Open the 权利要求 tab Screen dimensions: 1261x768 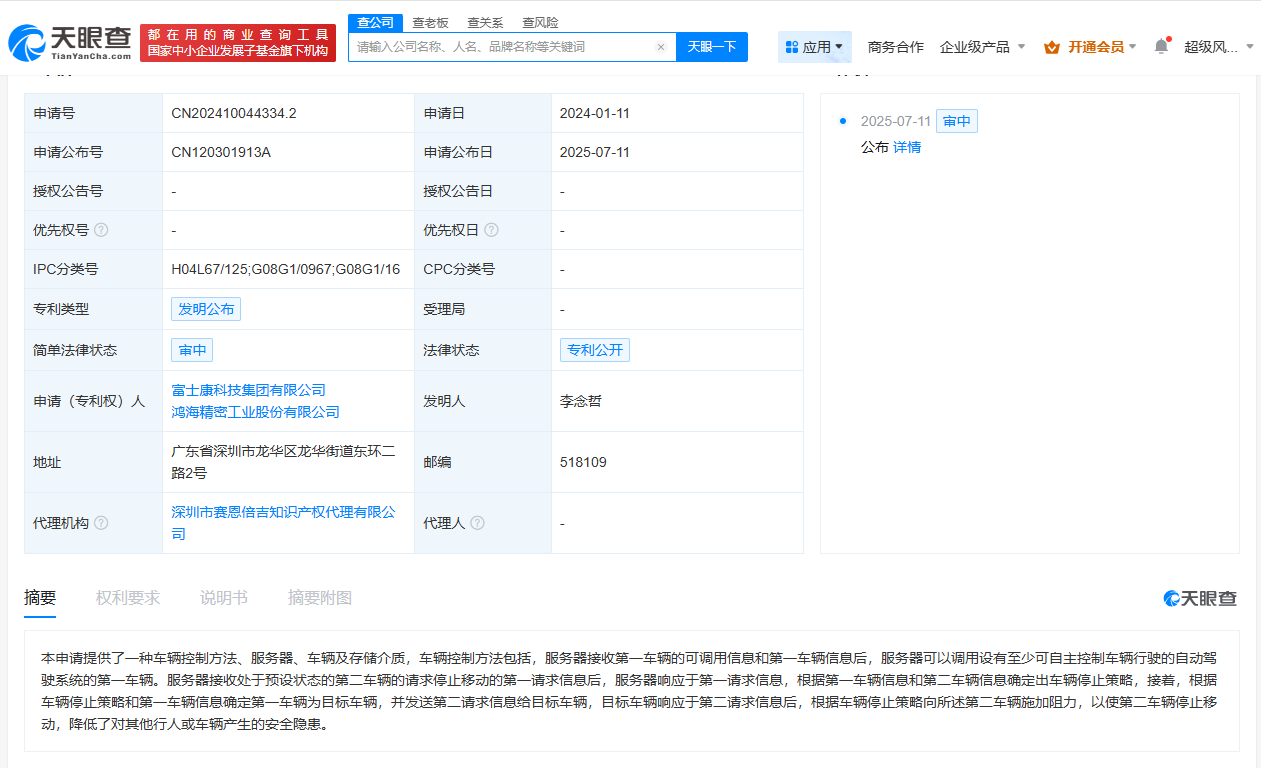pos(128,598)
